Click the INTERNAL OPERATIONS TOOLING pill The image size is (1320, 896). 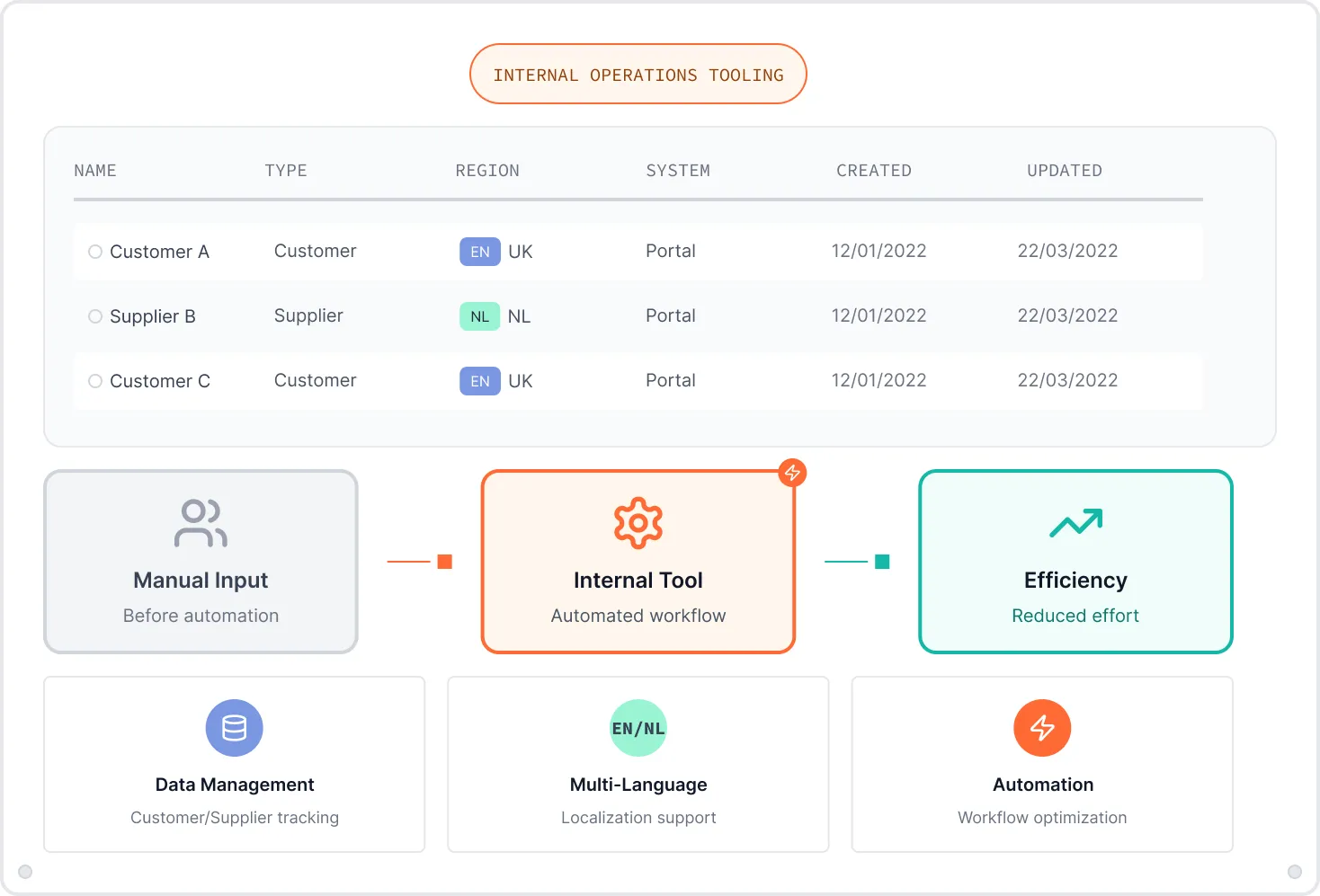[638, 74]
